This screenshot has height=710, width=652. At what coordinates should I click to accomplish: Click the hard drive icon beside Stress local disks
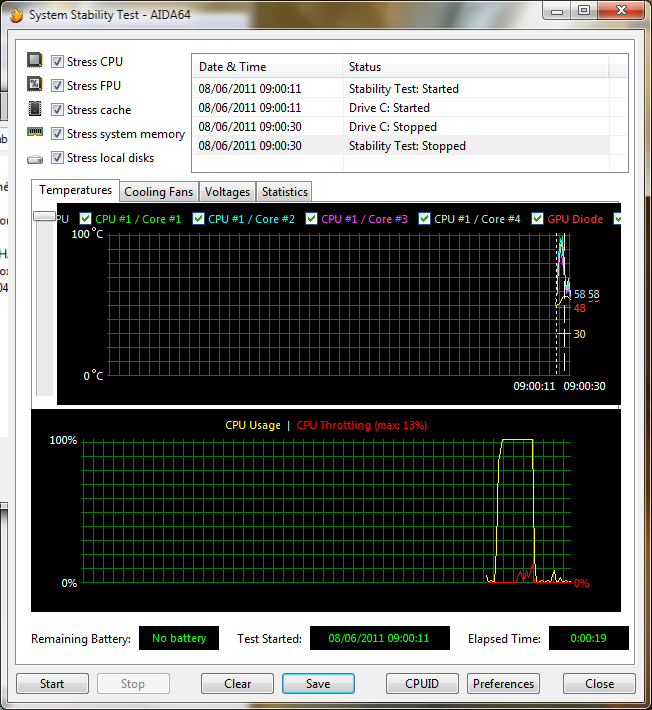35,159
